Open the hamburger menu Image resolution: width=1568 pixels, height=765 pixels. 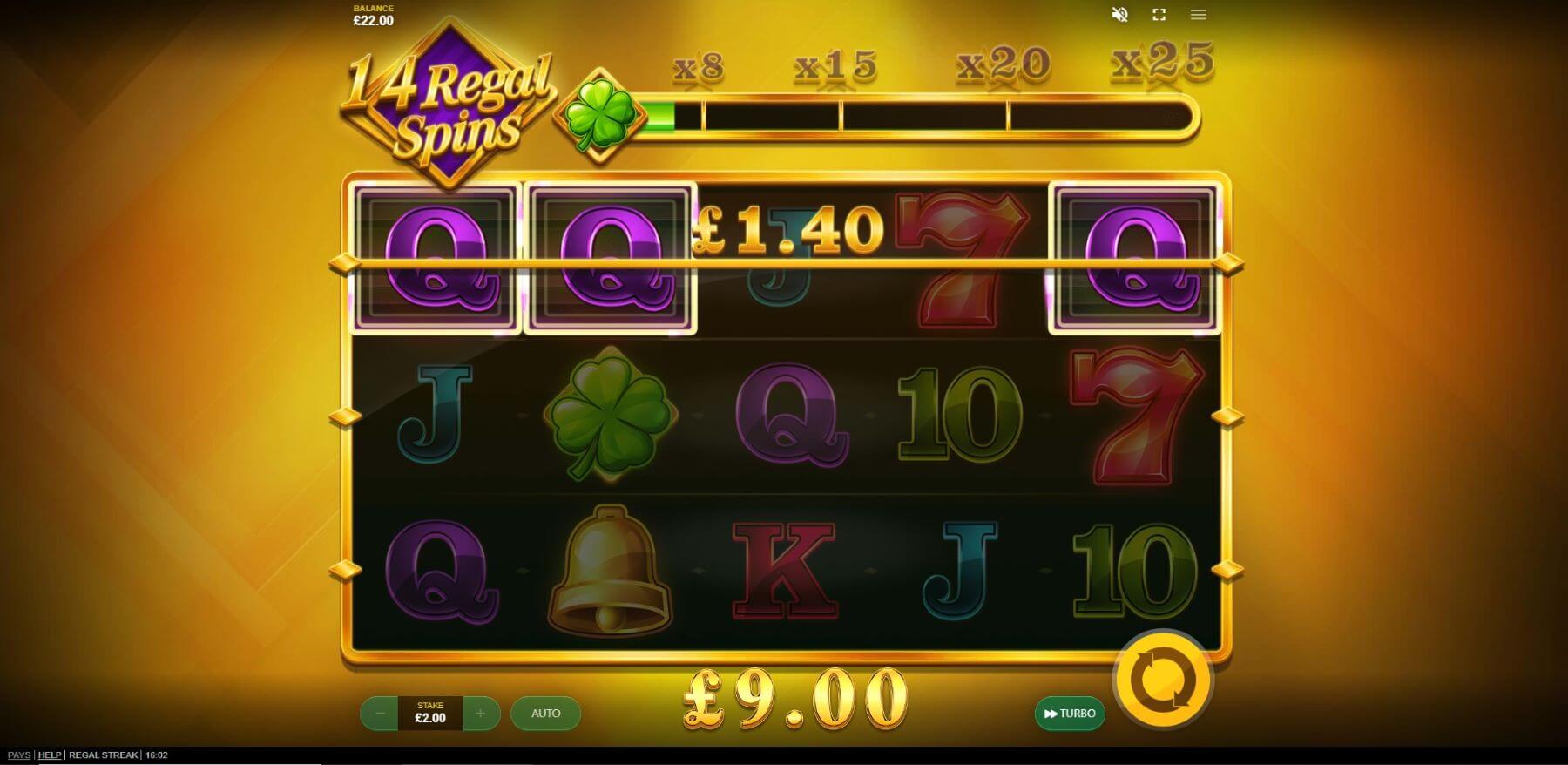[x=1199, y=15]
